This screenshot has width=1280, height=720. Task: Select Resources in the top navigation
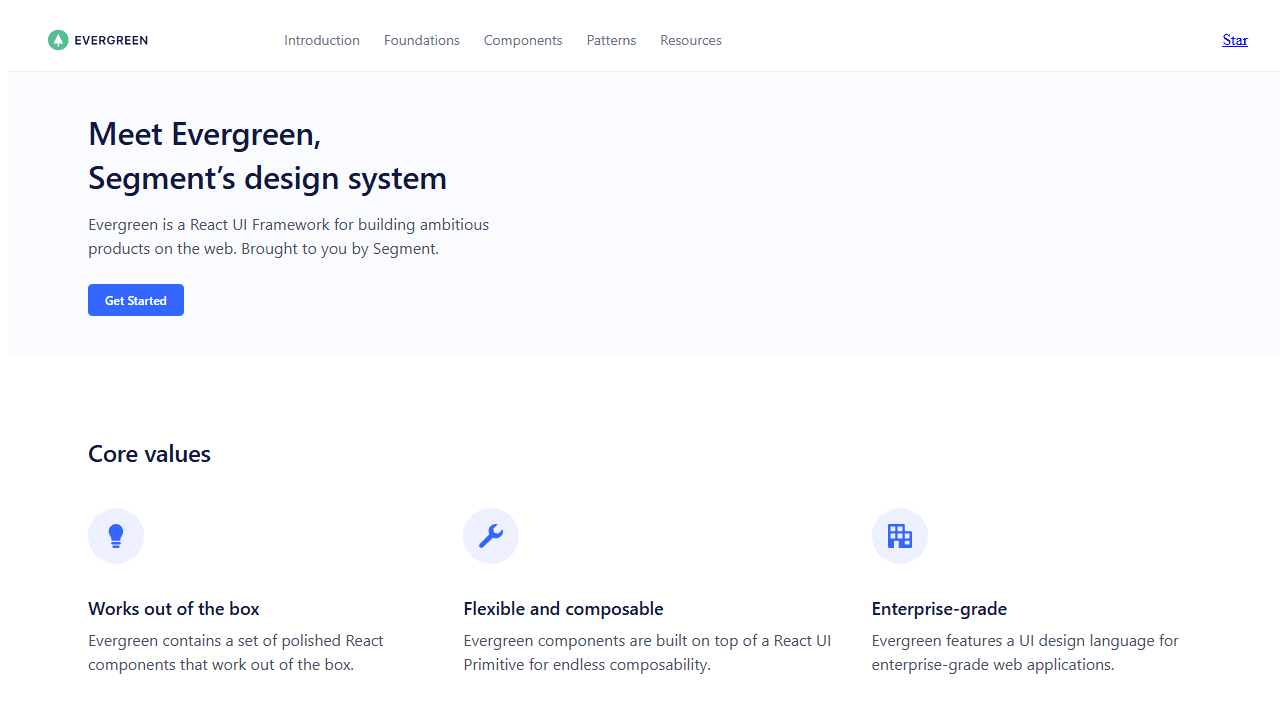pos(691,40)
